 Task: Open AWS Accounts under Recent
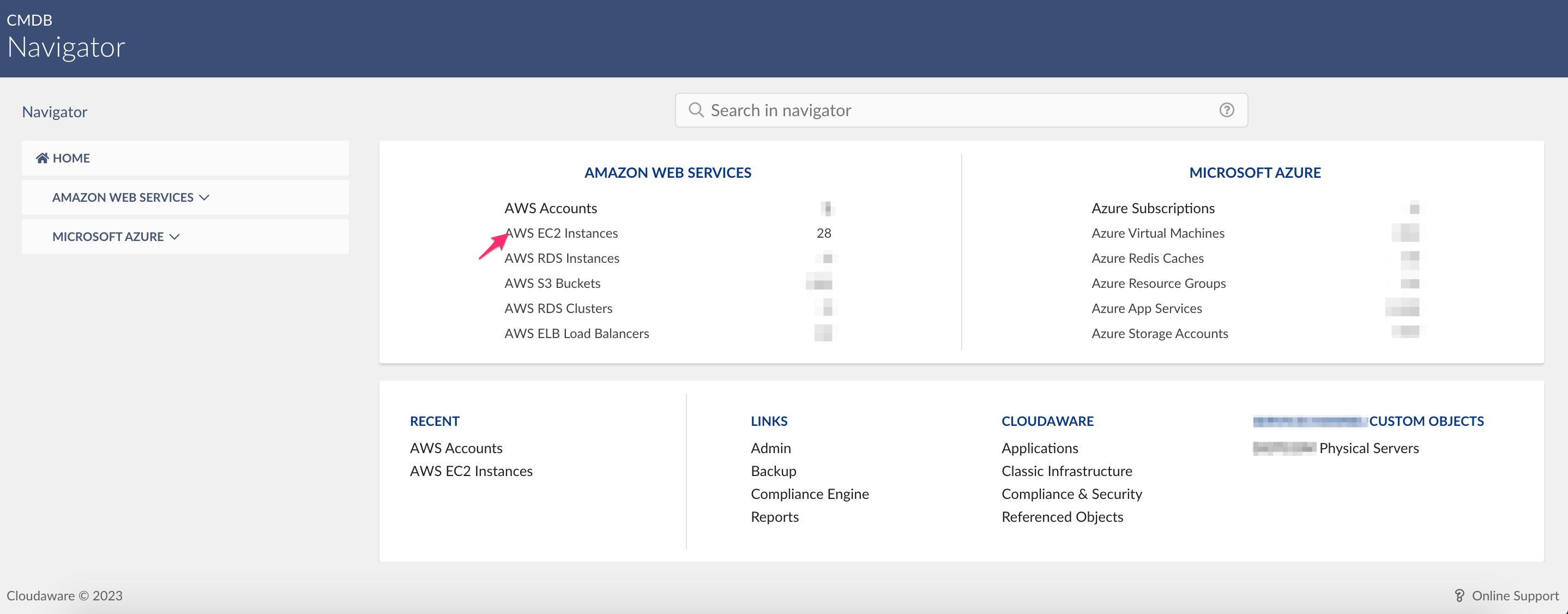pos(456,448)
